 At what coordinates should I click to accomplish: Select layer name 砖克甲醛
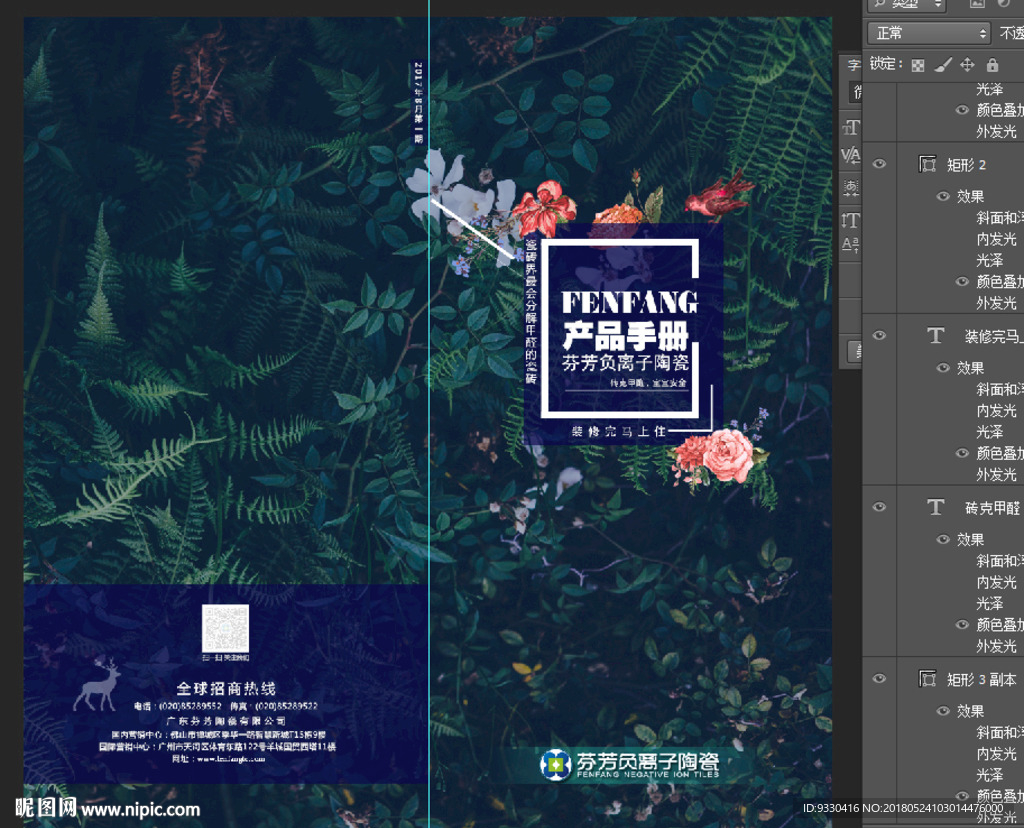(x=993, y=508)
